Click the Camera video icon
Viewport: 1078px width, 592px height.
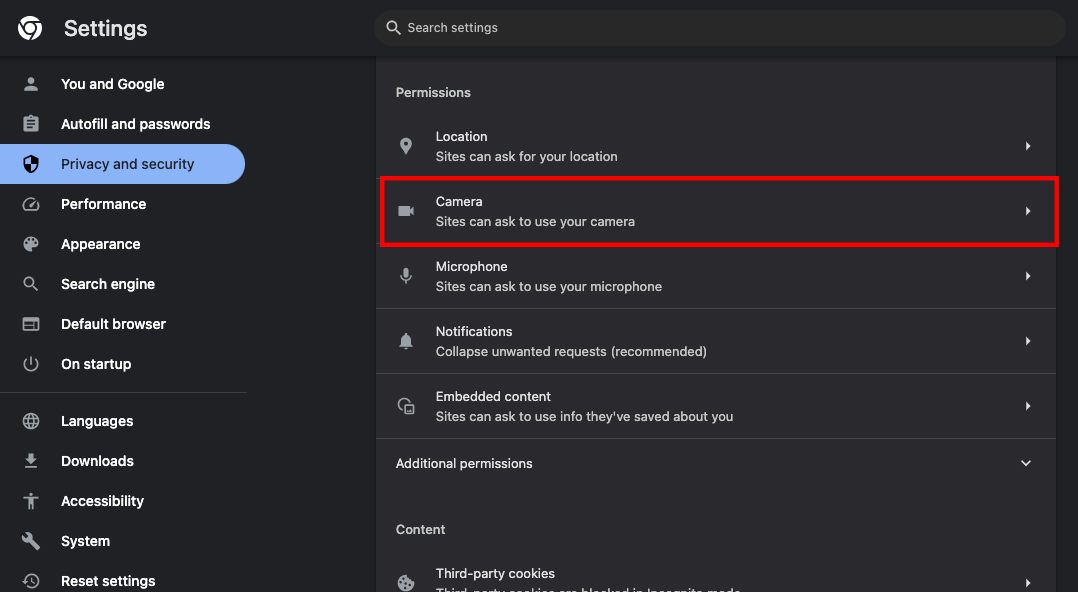click(406, 211)
